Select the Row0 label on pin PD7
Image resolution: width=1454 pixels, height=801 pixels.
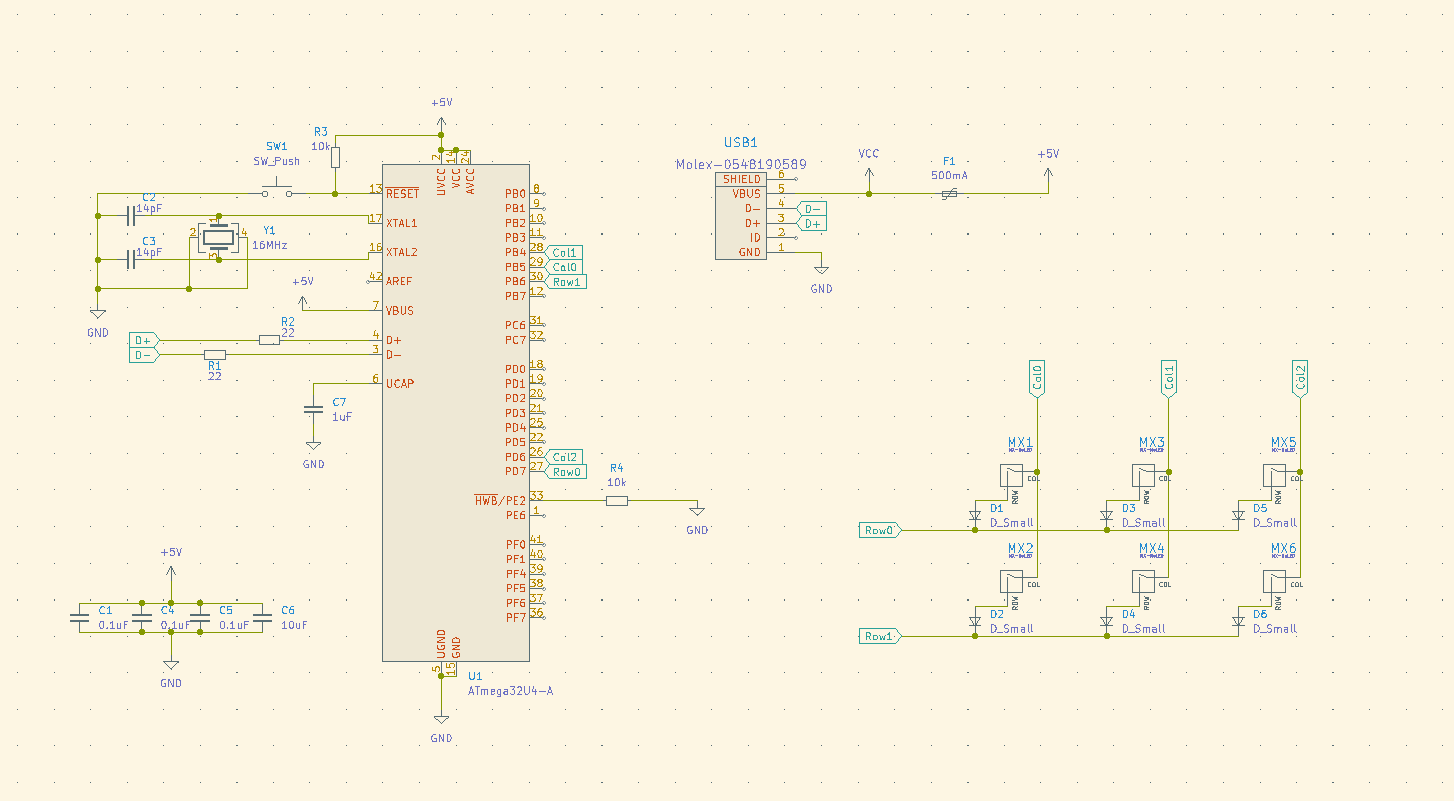pos(565,472)
